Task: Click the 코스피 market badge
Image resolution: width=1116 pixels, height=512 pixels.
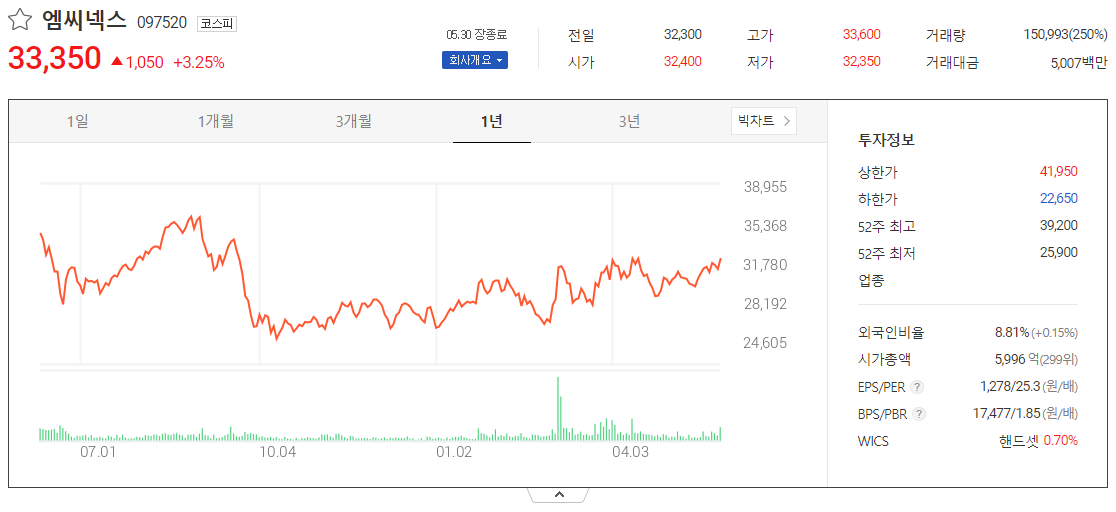Action: pos(216,23)
